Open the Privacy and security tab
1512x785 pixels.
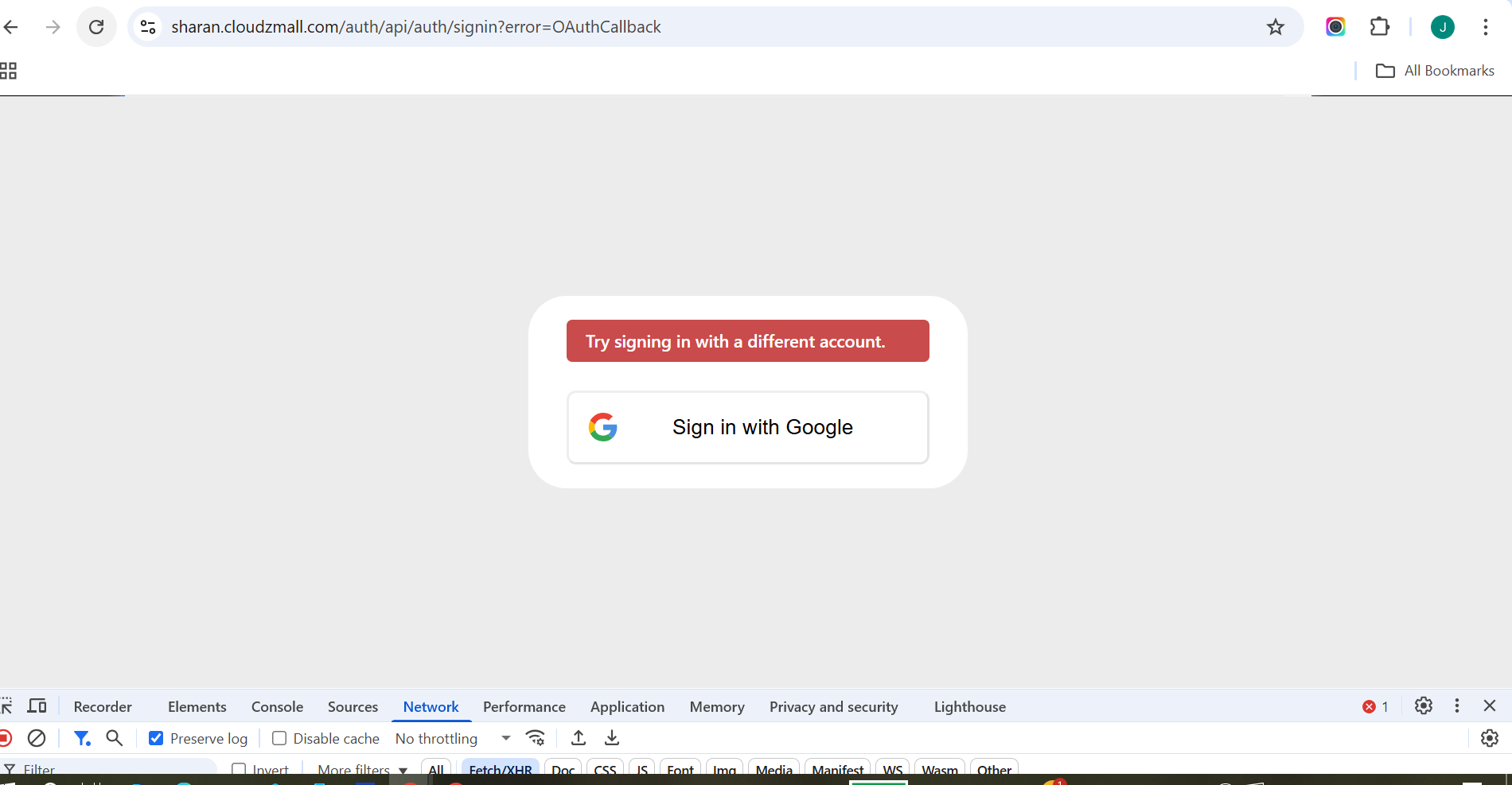click(833, 707)
